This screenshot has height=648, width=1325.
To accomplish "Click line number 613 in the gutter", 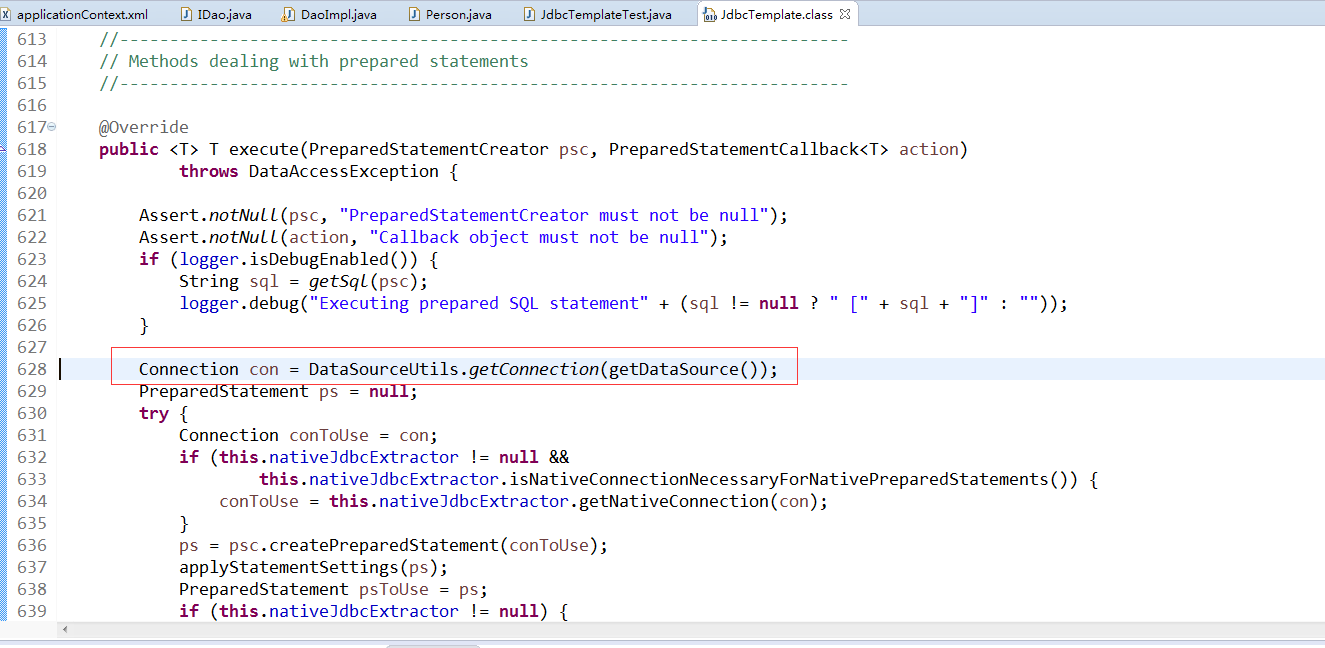I will 32,39.
